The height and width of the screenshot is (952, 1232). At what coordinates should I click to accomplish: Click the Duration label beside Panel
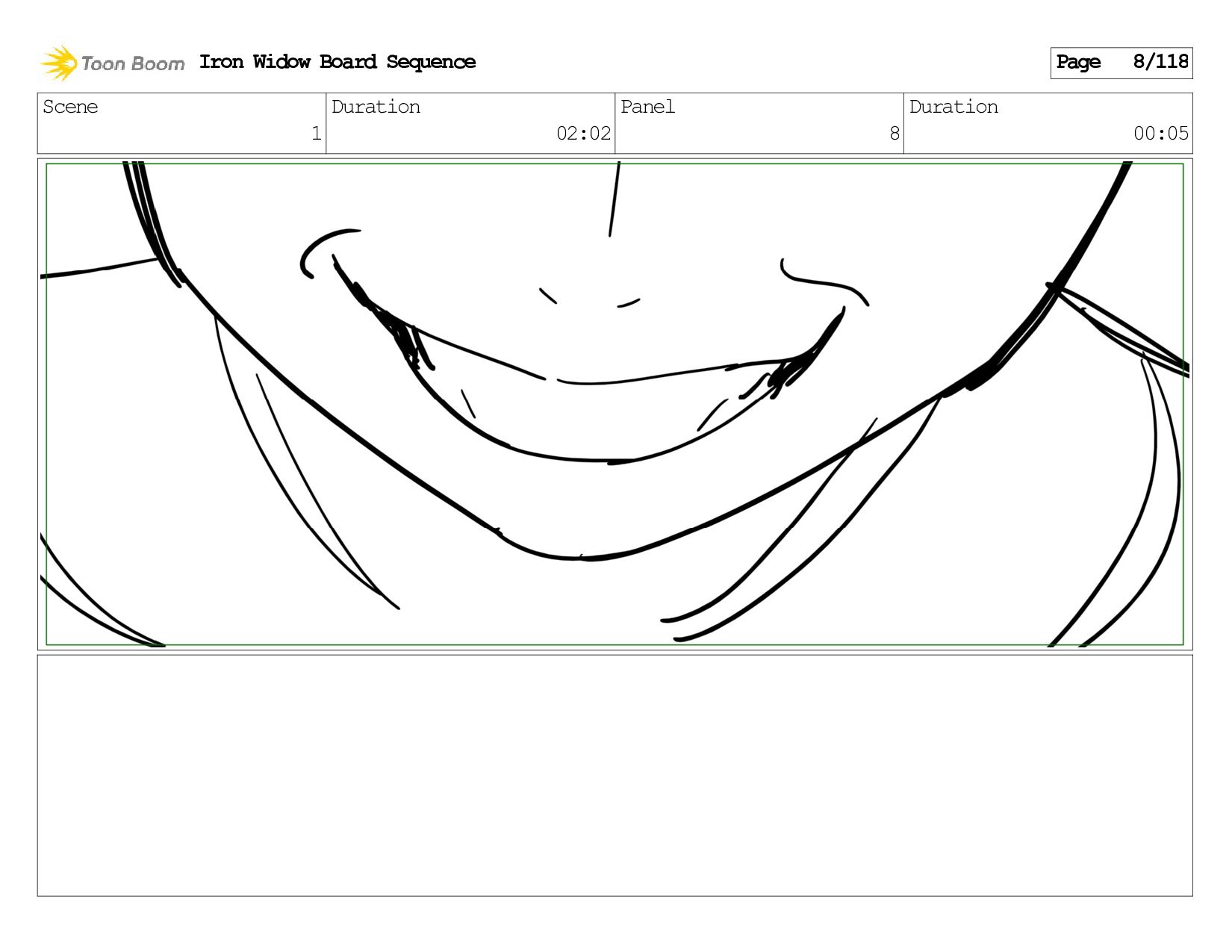(x=953, y=107)
